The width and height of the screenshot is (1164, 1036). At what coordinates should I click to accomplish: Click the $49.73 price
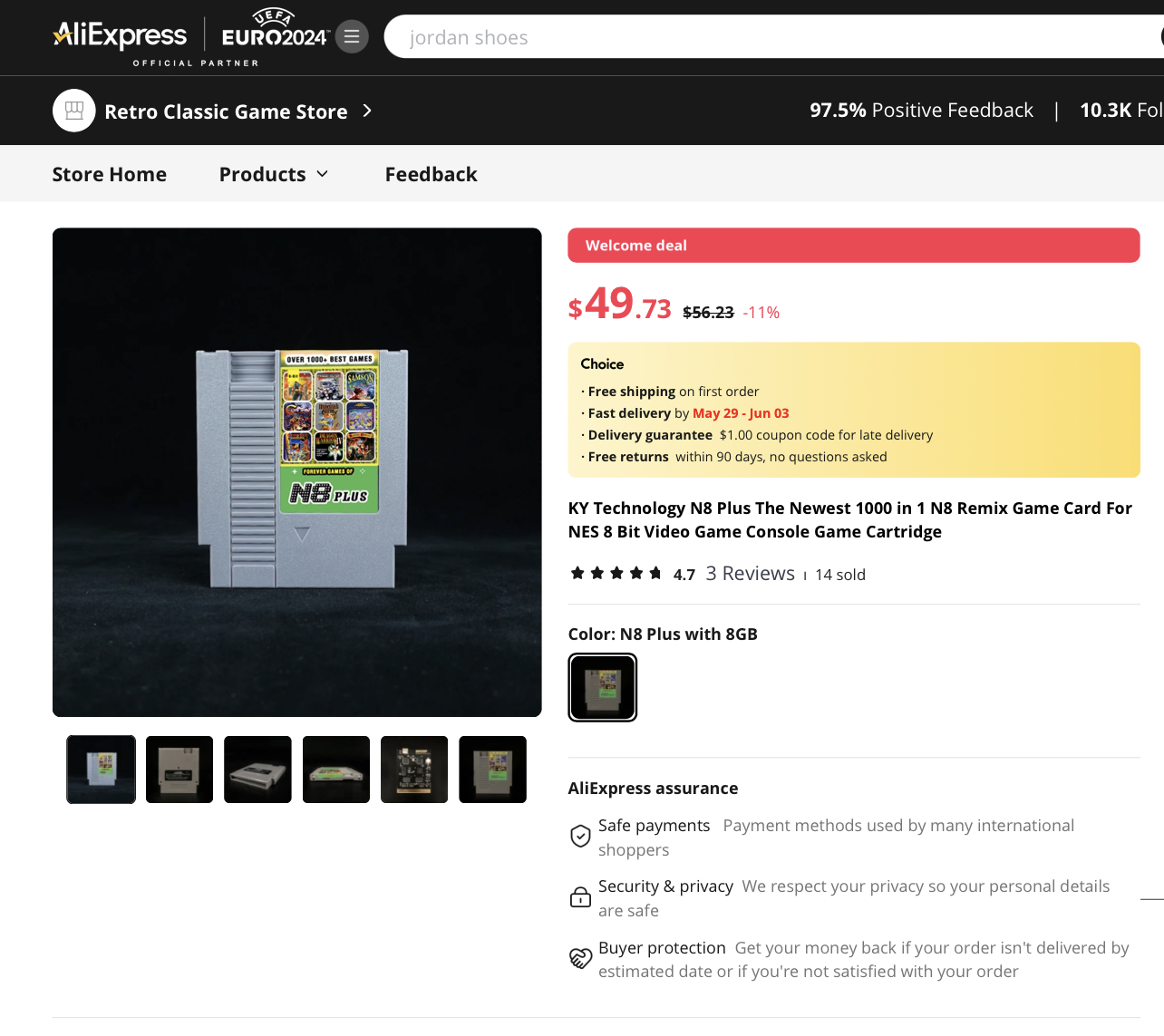point(620,304)
